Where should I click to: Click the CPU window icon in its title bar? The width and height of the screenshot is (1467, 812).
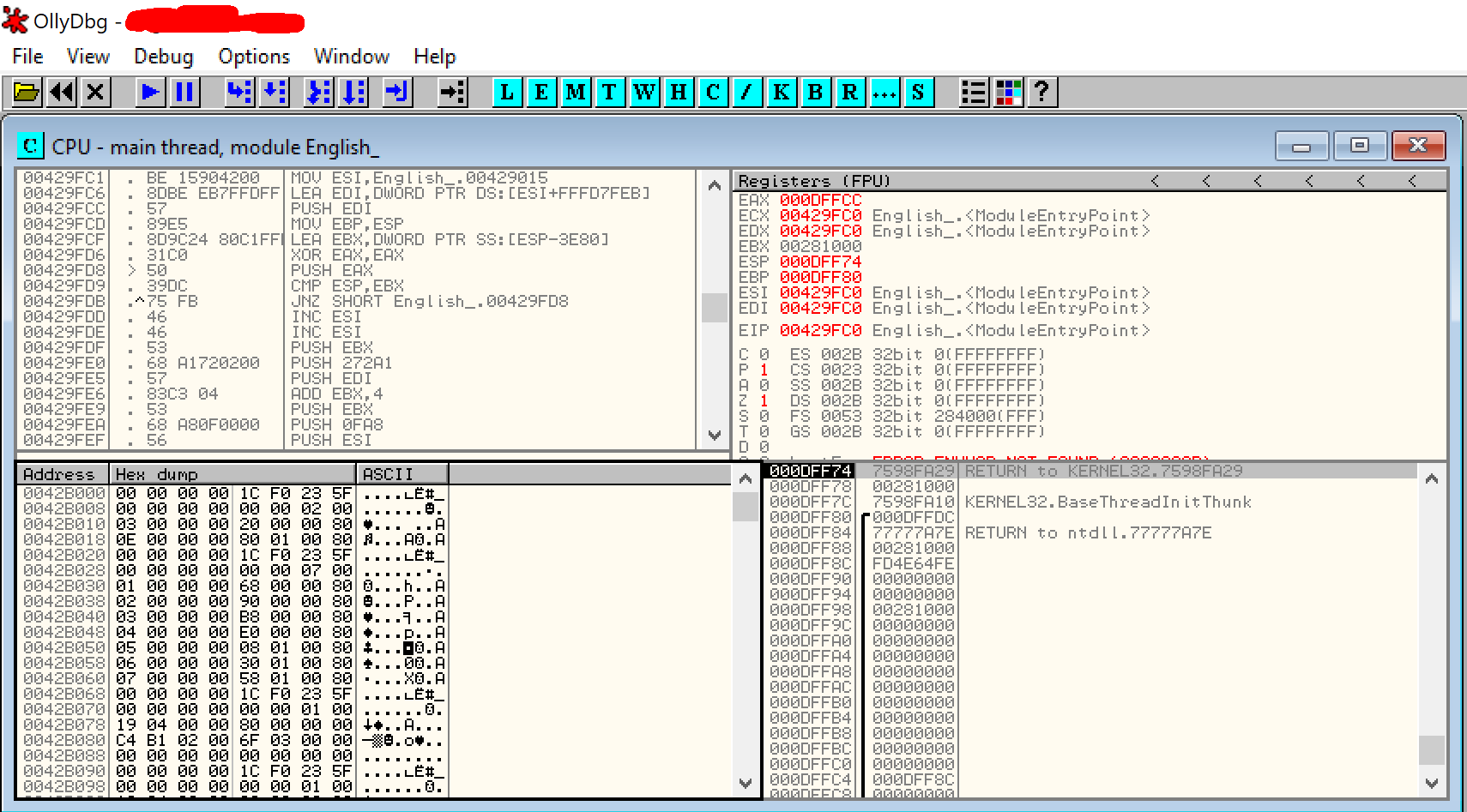[30, 146]
